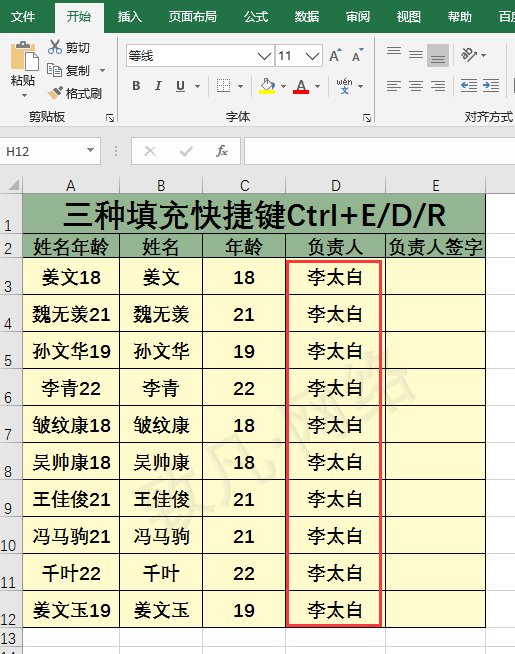Screen dimensions: 515x654
Task: Select column D header
Action: tap(336, 185)
